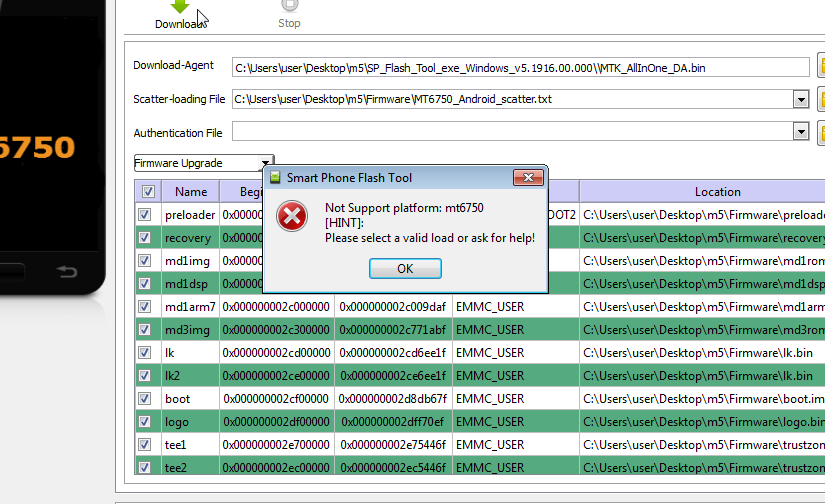The width and height of the screenshot is (825, 504).
Task: Select the logo partition location cell
Action: point(702,422)
